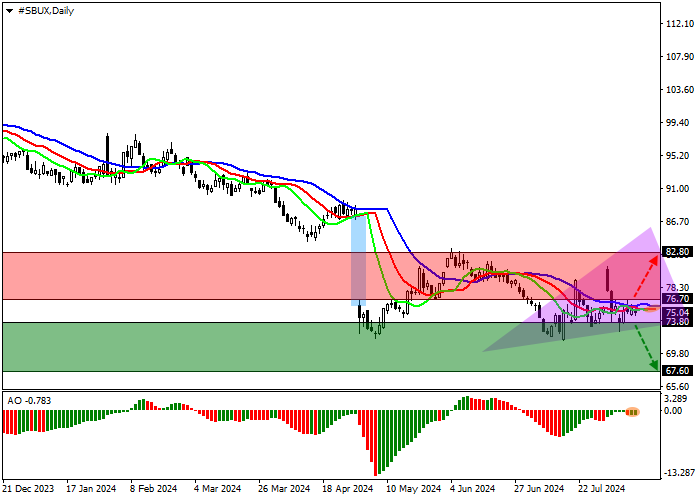The width and height of the screenshot is (700, 500).
Task: Select the -13.287 oscillator scale value
Action: click(679, 473)
